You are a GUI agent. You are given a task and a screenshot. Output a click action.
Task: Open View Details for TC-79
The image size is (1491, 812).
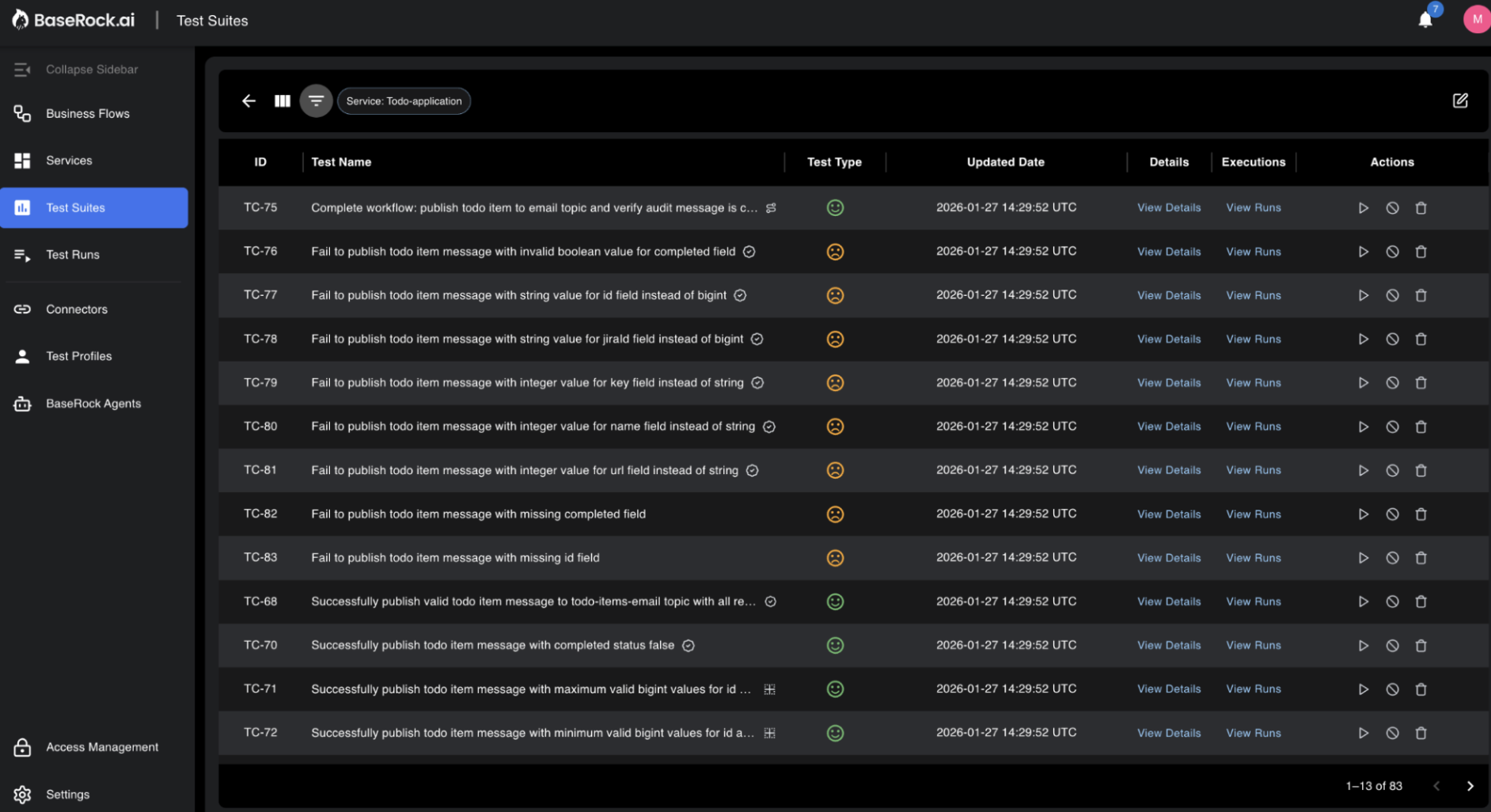pyautogui.click(x=1168, y=383)
